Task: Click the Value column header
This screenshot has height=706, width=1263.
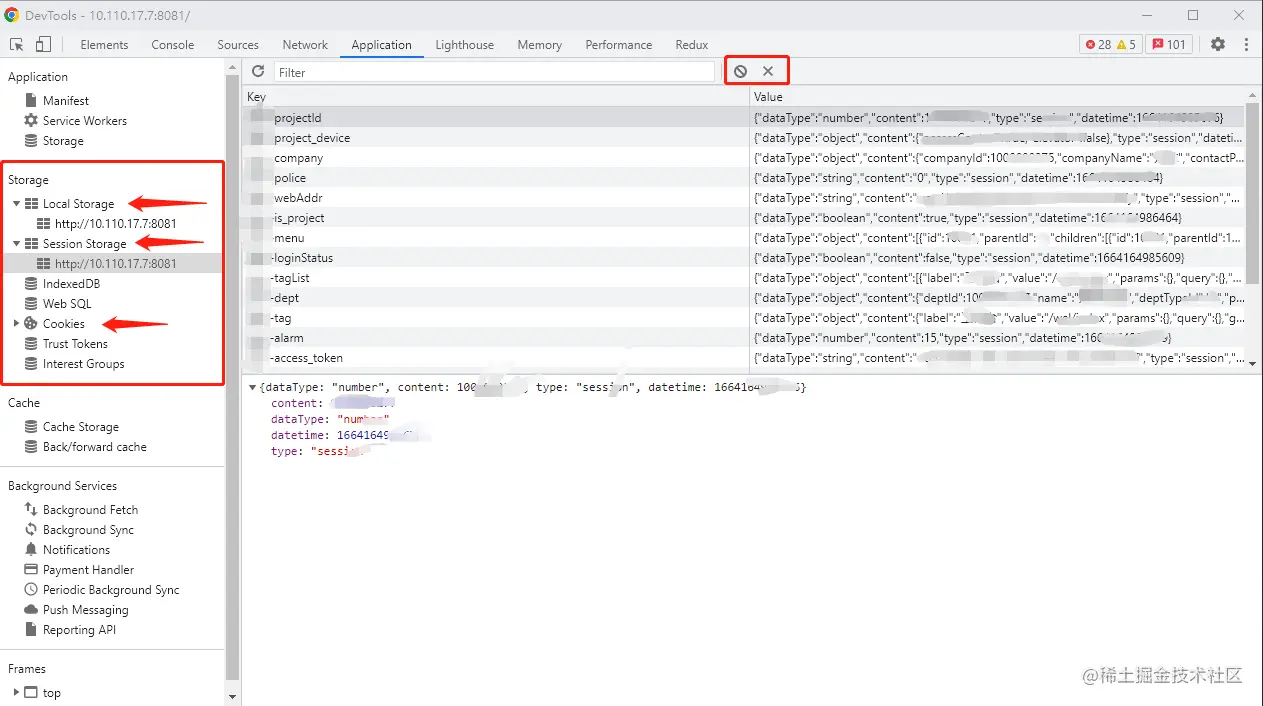Action: [997, 97]
